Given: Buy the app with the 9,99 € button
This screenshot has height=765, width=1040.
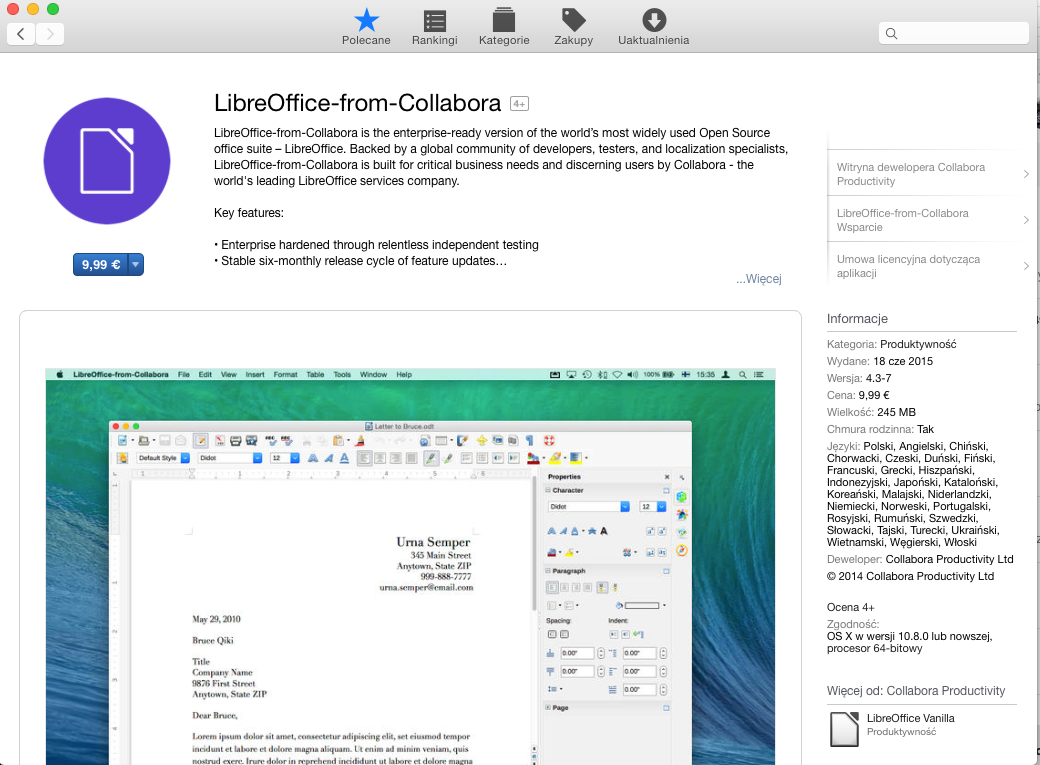Looking at the screenshot, I should [x=101, y=265].
